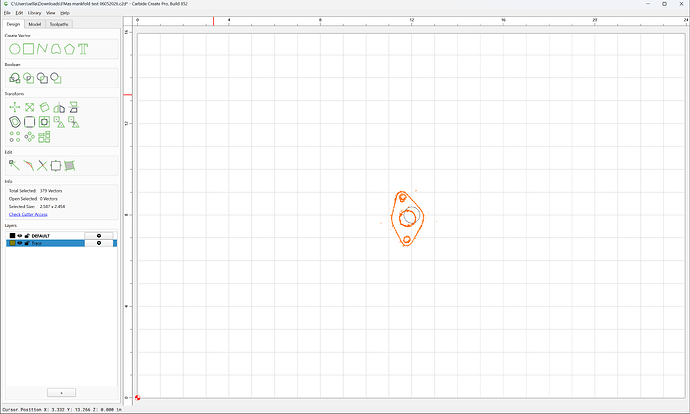Click the fourth Boolean operation icon
This screenshot has height=414, width=690.
[56, 78]
